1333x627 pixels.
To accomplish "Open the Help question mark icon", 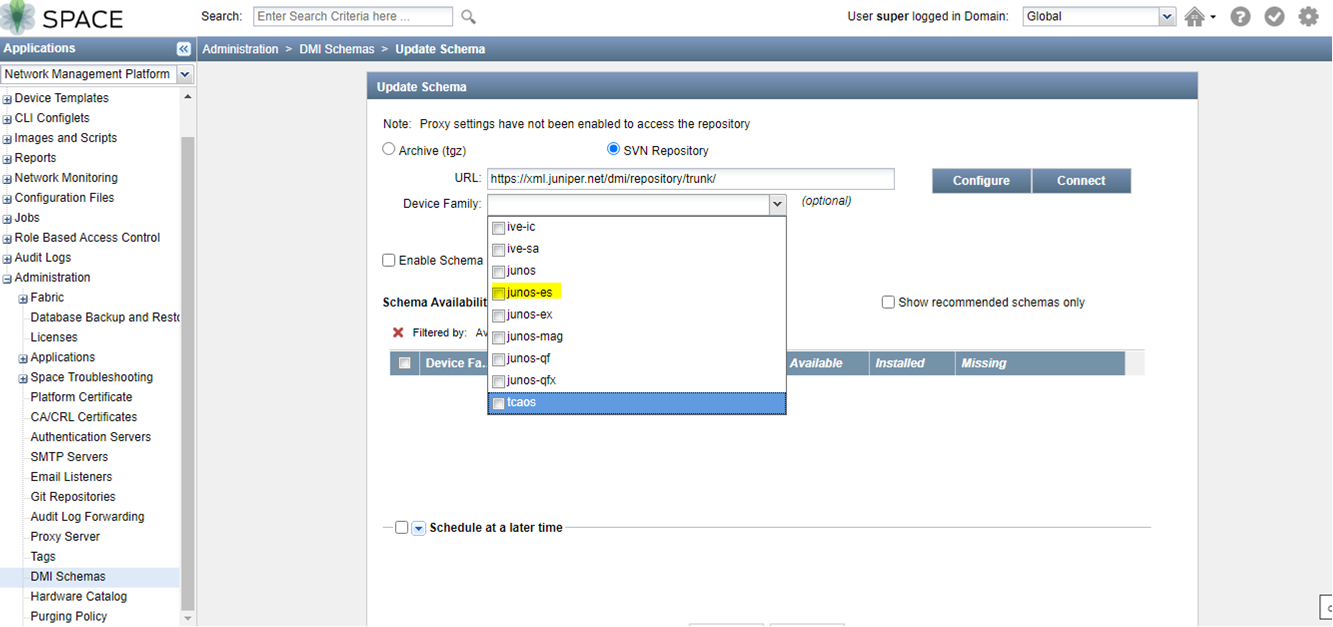I will tap(1240, 17).
